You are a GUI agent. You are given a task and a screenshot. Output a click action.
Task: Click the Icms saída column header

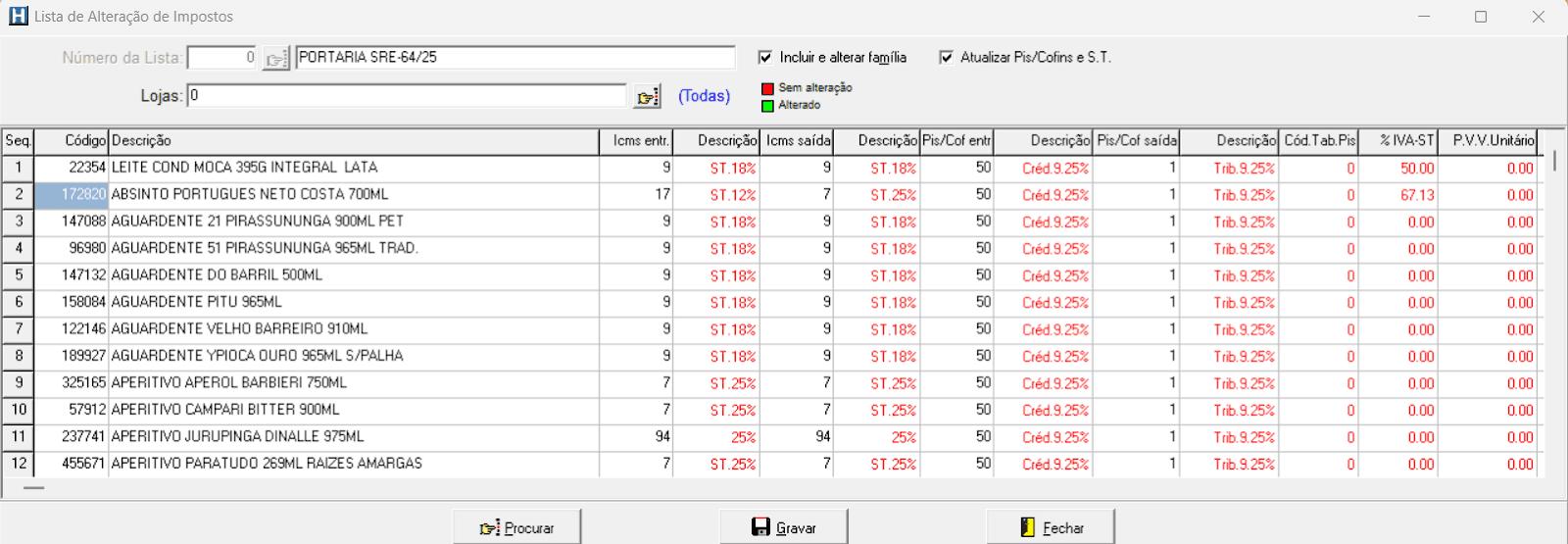[798, 141]
